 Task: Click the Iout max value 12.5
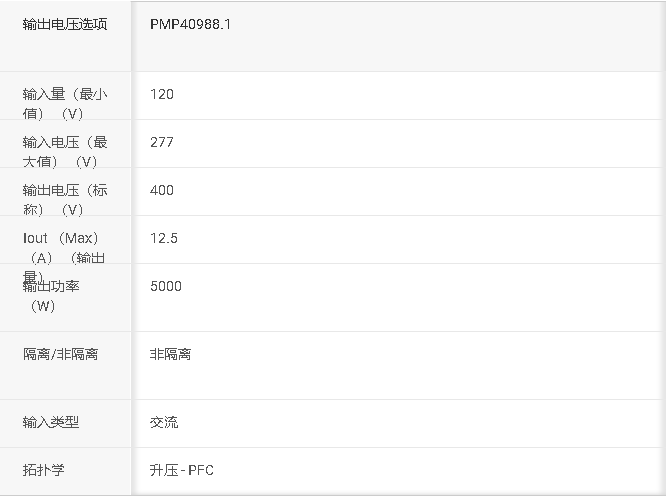click(164, 238)
